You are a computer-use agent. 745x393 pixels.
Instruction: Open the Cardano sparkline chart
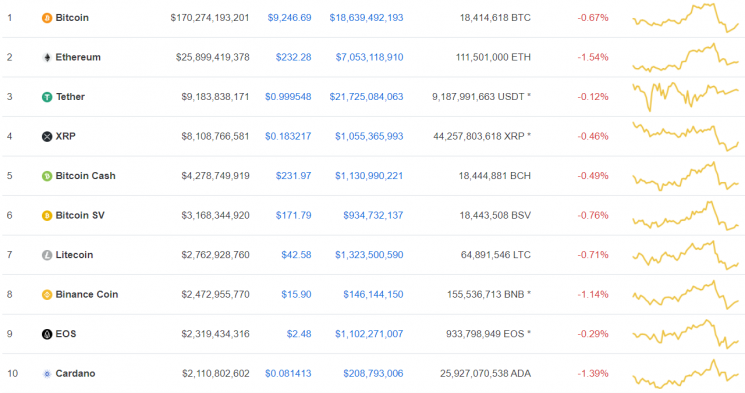[x=685, y=374]
